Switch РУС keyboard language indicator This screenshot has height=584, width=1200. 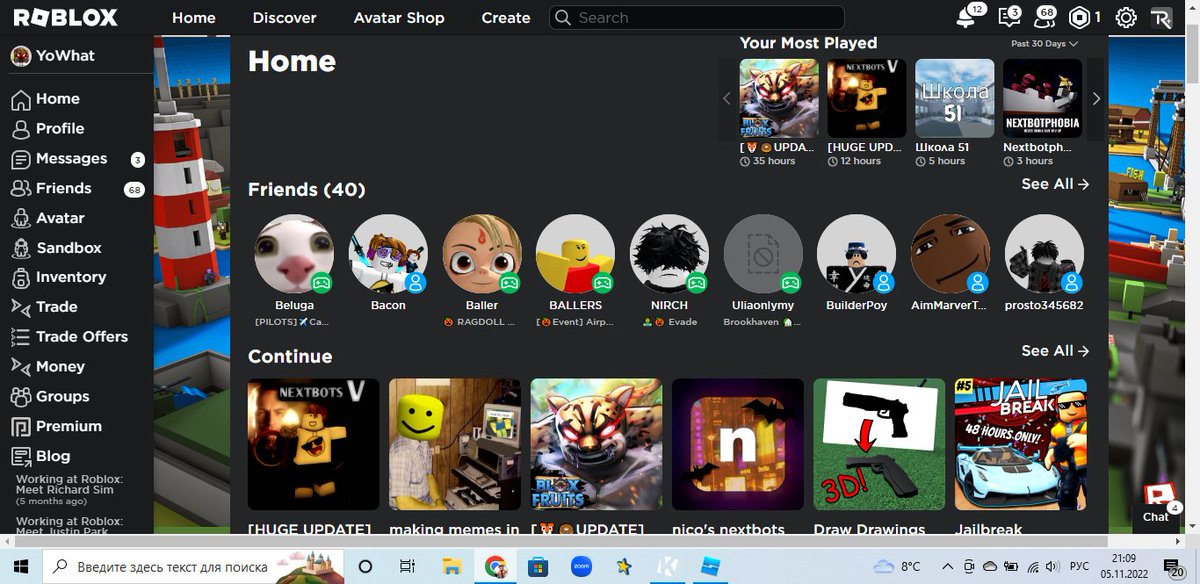click(x=1079, y=566)
